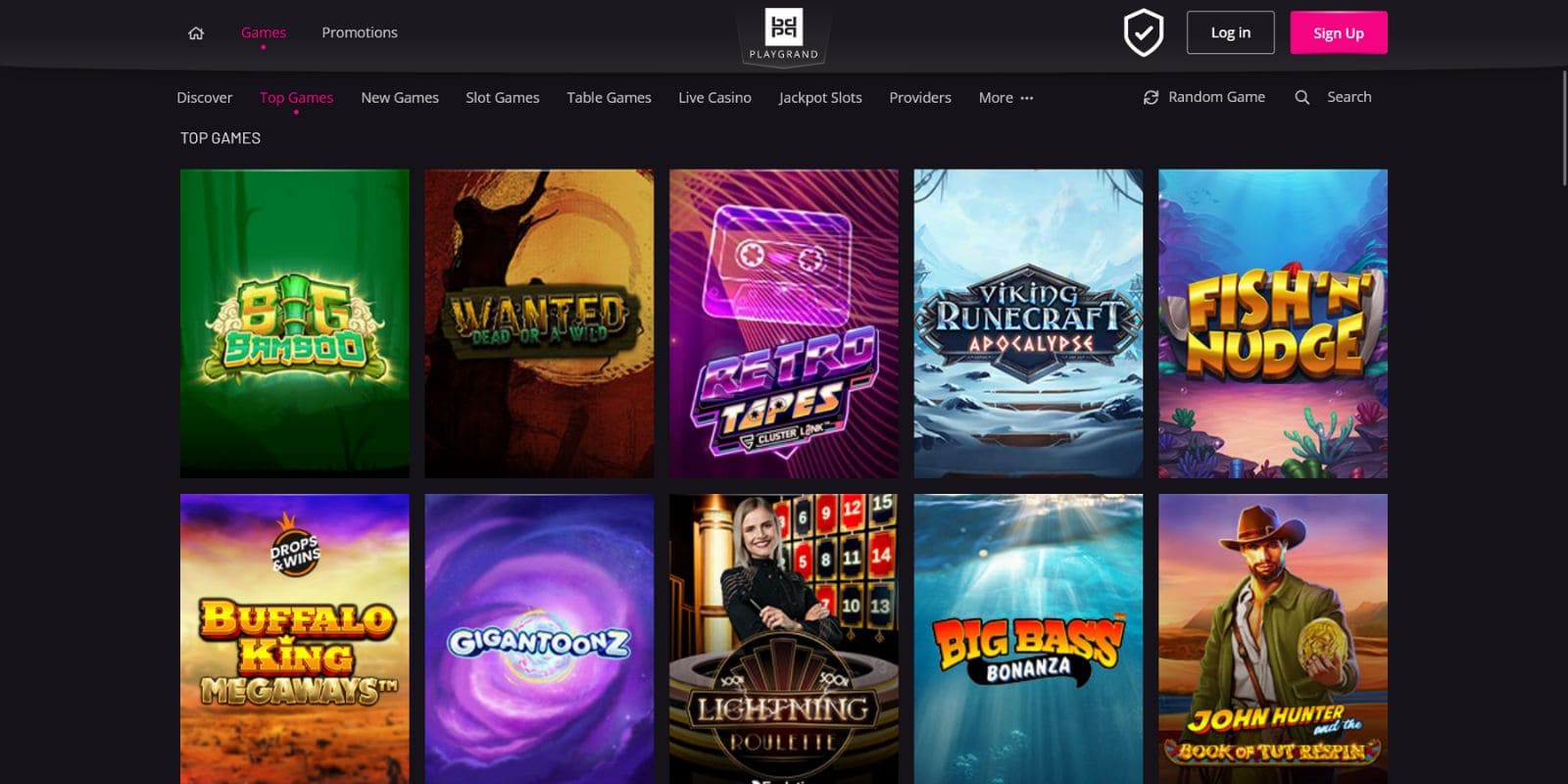Screen dimensions: 1568x784
Task: Open the Games menu item
Action: pyautogui.click(x=264, y=32)
